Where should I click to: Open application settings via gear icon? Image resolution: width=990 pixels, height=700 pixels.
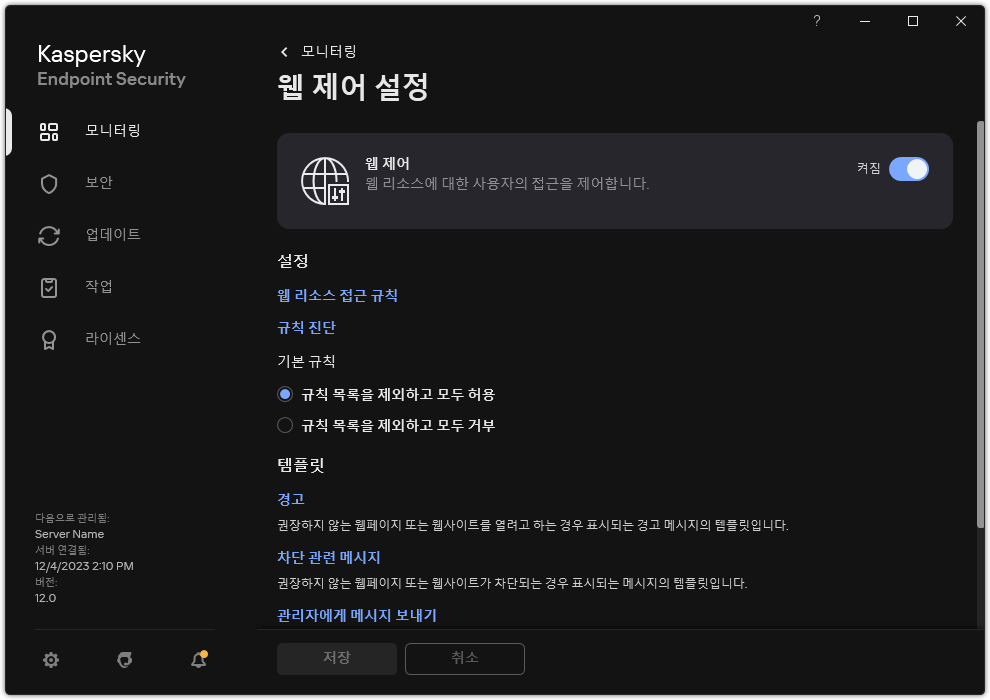pos(50,660)
